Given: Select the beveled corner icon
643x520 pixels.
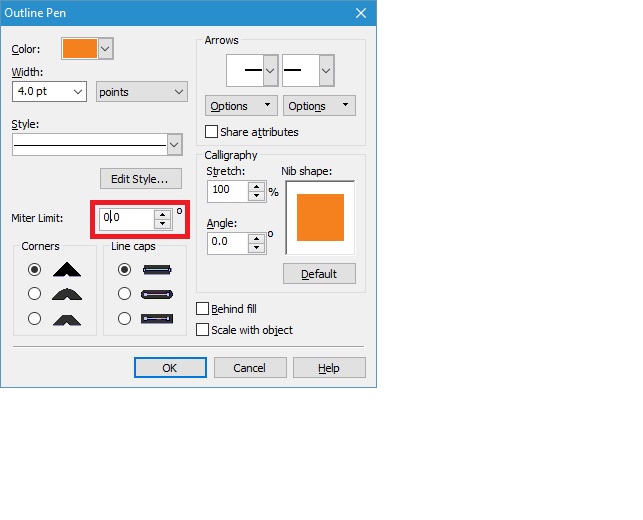Looking at the screenshot, I should (67, 319).
